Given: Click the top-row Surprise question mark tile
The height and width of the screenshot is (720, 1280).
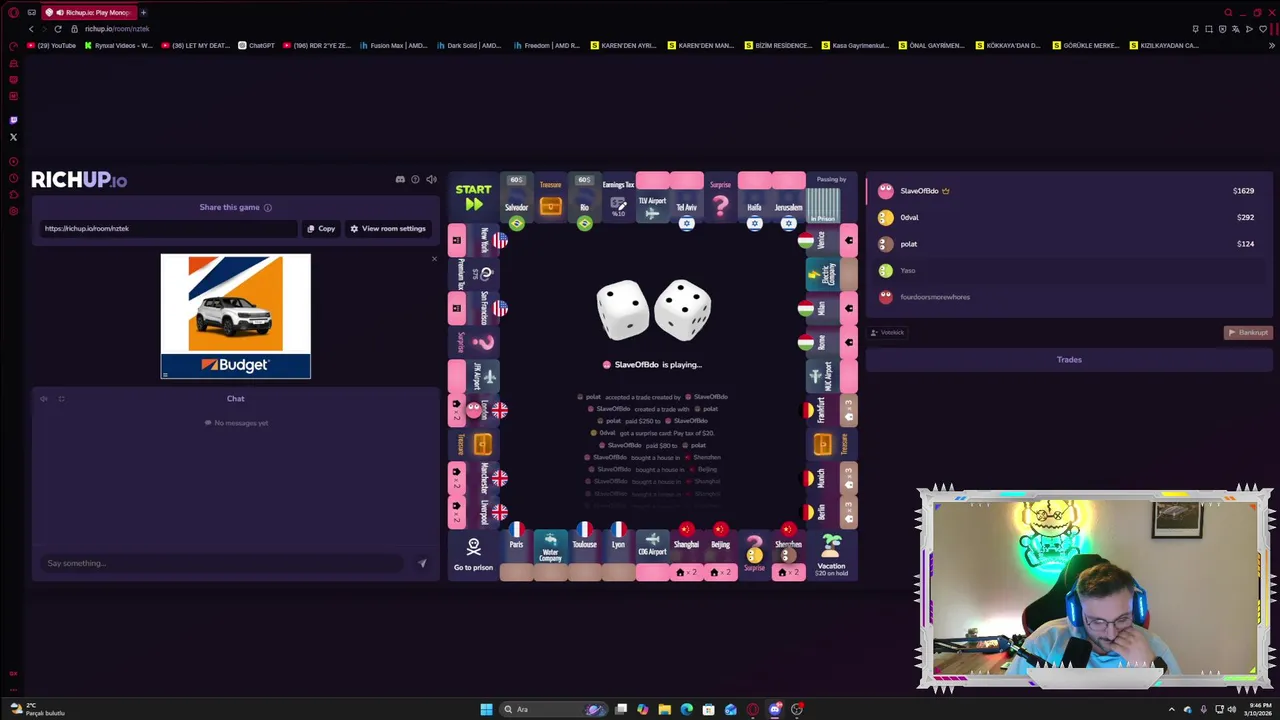Looking at the screenshot, I should [720, 198].
